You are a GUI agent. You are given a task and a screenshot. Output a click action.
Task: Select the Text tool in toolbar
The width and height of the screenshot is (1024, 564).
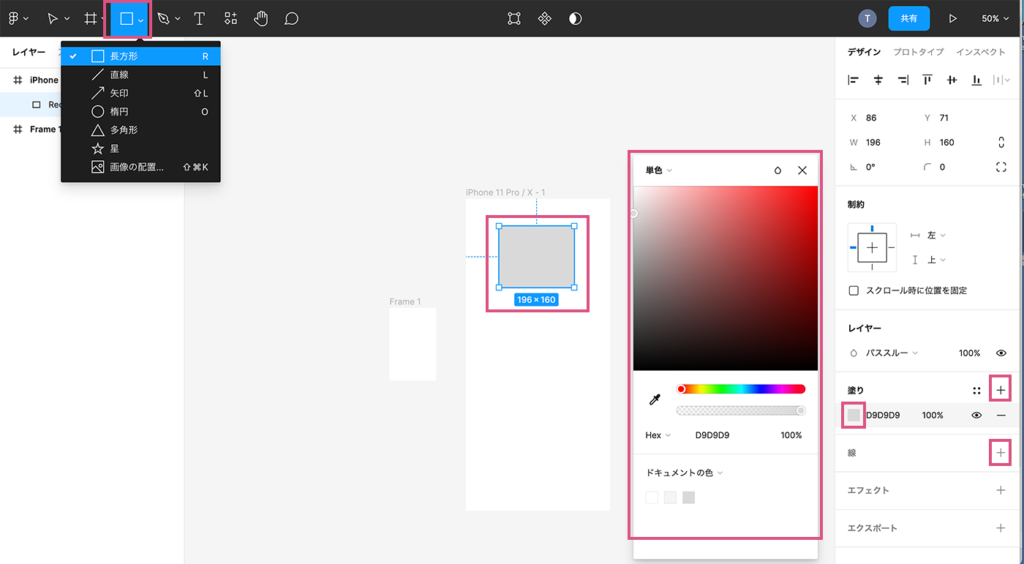pyautogui.click(x=200, y=18)
